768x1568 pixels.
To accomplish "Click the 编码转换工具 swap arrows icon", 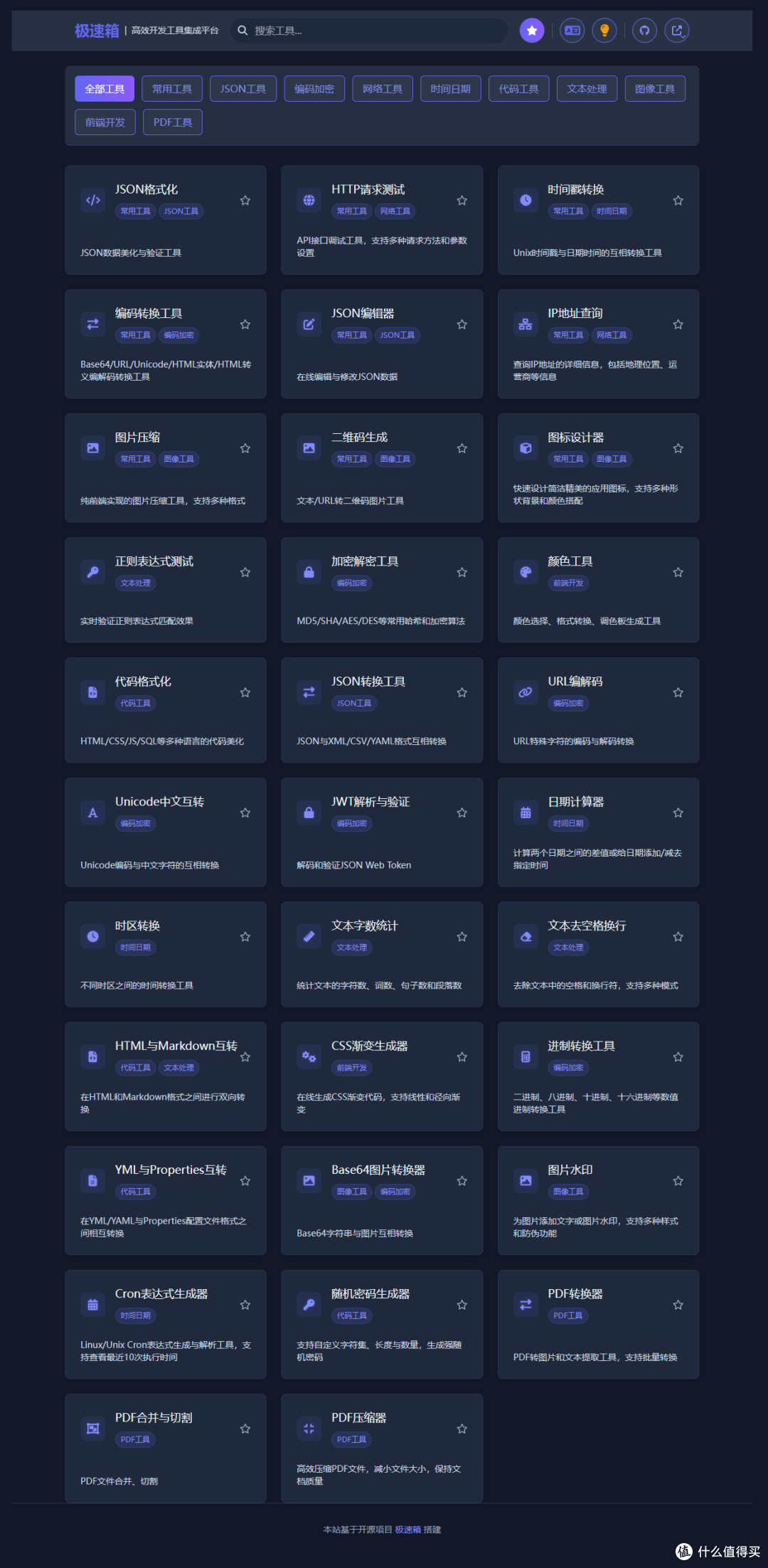I will pos(93,324).
